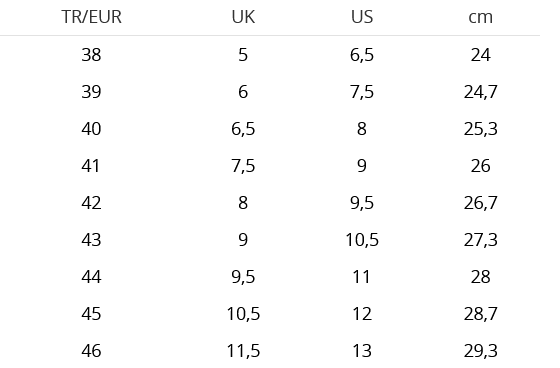Screen dimensions: 560x368
Task: Click the UK size 11,5 cell
Action: pyautogui.click(x=243, y=351)
